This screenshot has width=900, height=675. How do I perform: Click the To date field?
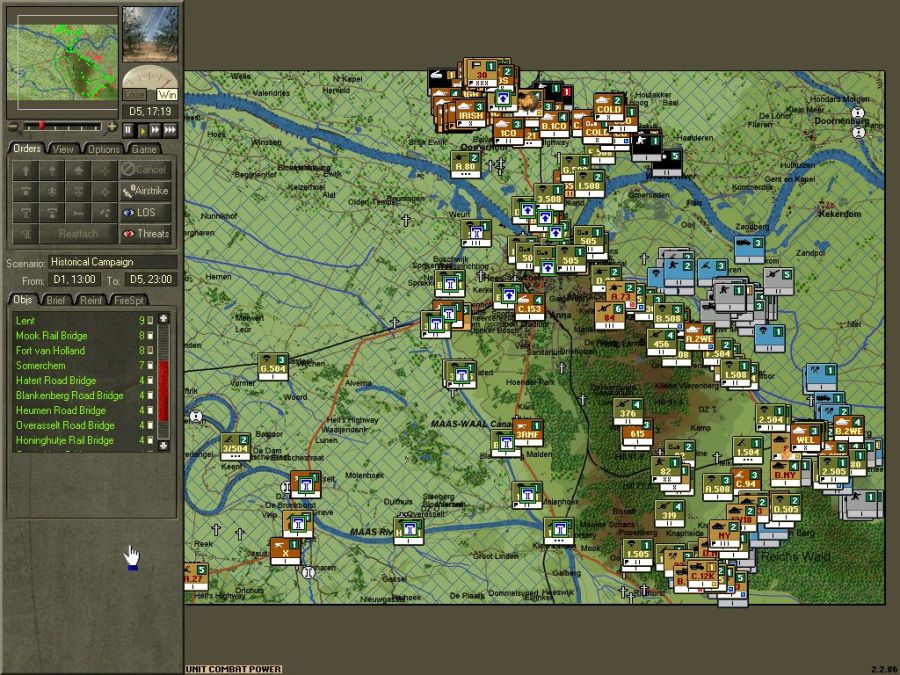(x=151, y=280)
